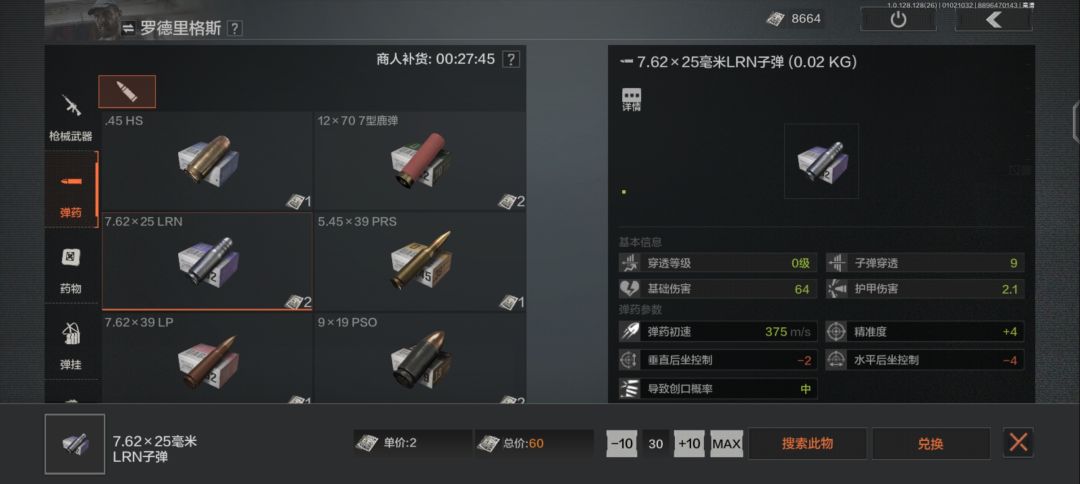Click the search this item (搜索此物) button
1080x484 pixels.
(x=807, y=443)
